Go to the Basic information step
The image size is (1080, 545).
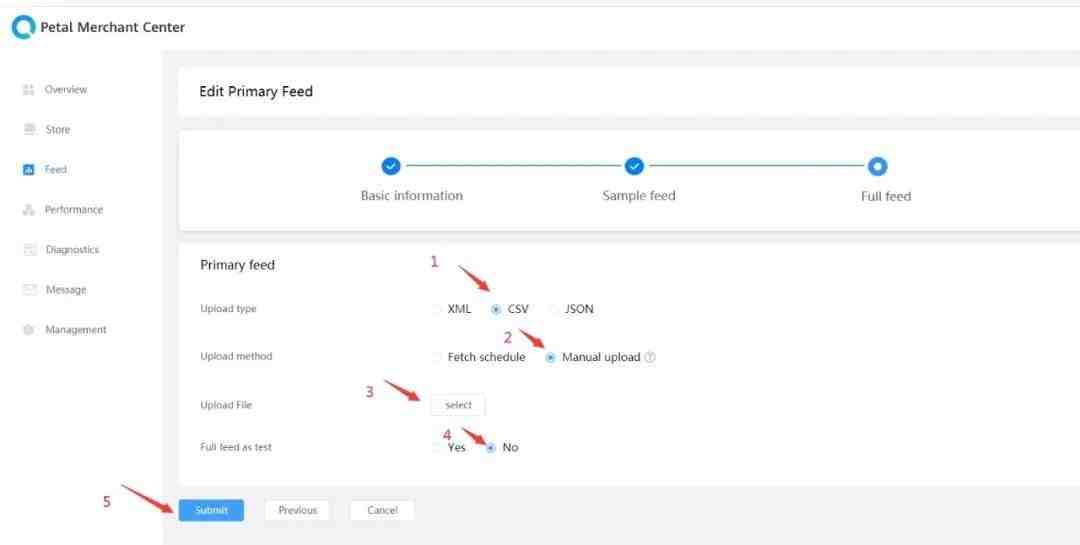(391, 166)
